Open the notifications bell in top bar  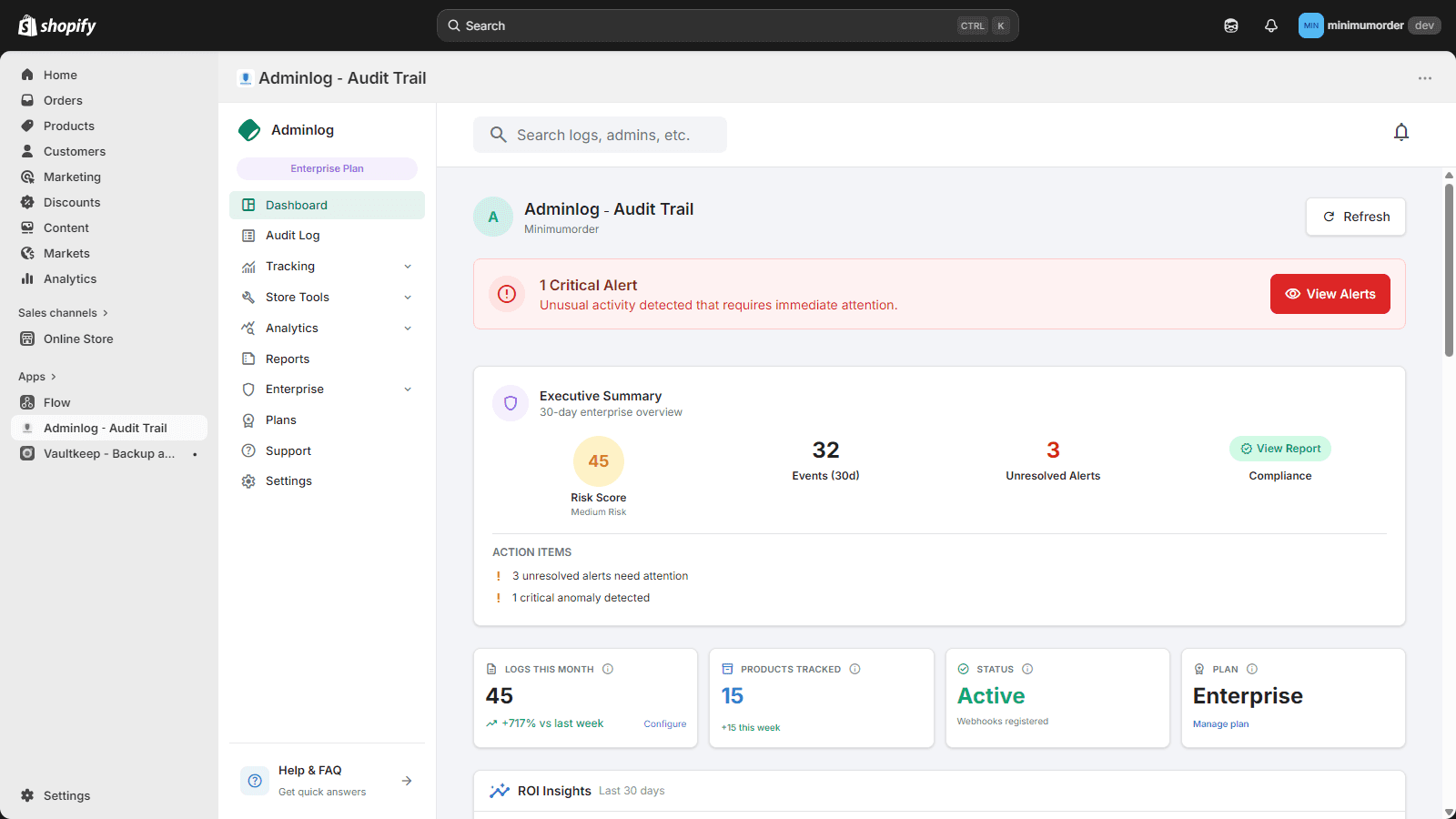pos(1271,25)
